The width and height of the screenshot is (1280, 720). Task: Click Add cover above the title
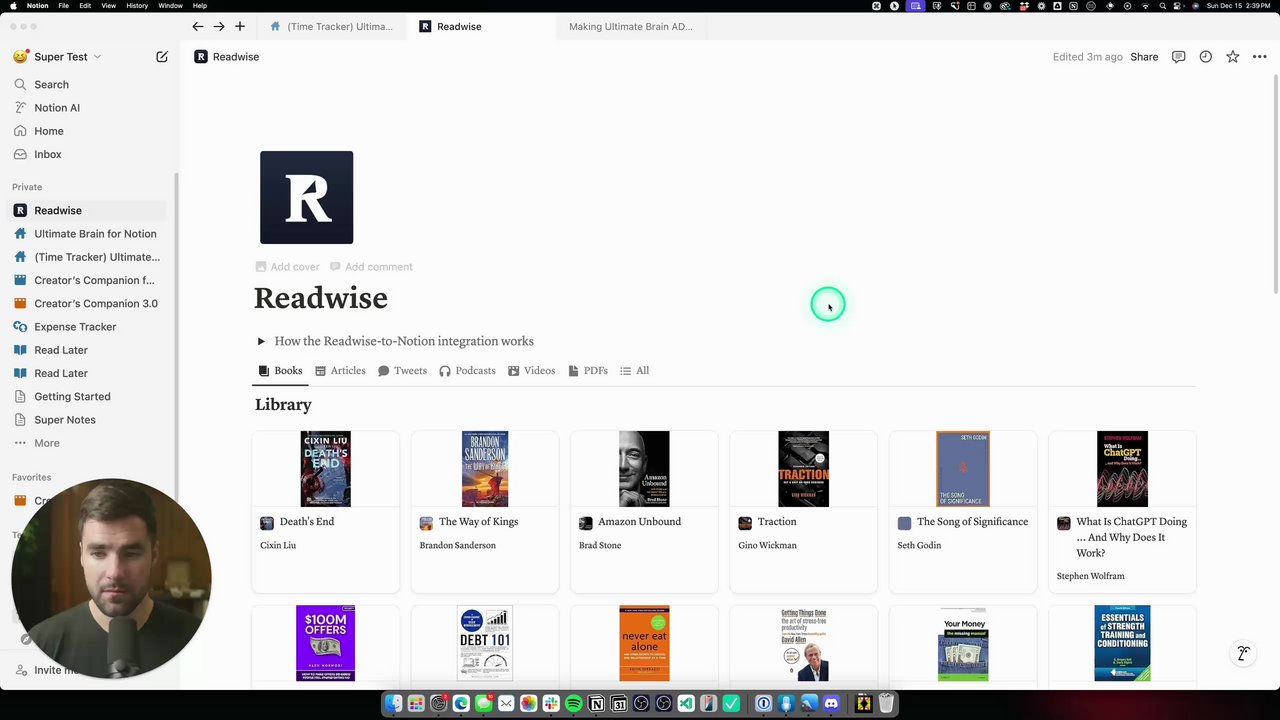coord(287,267)
